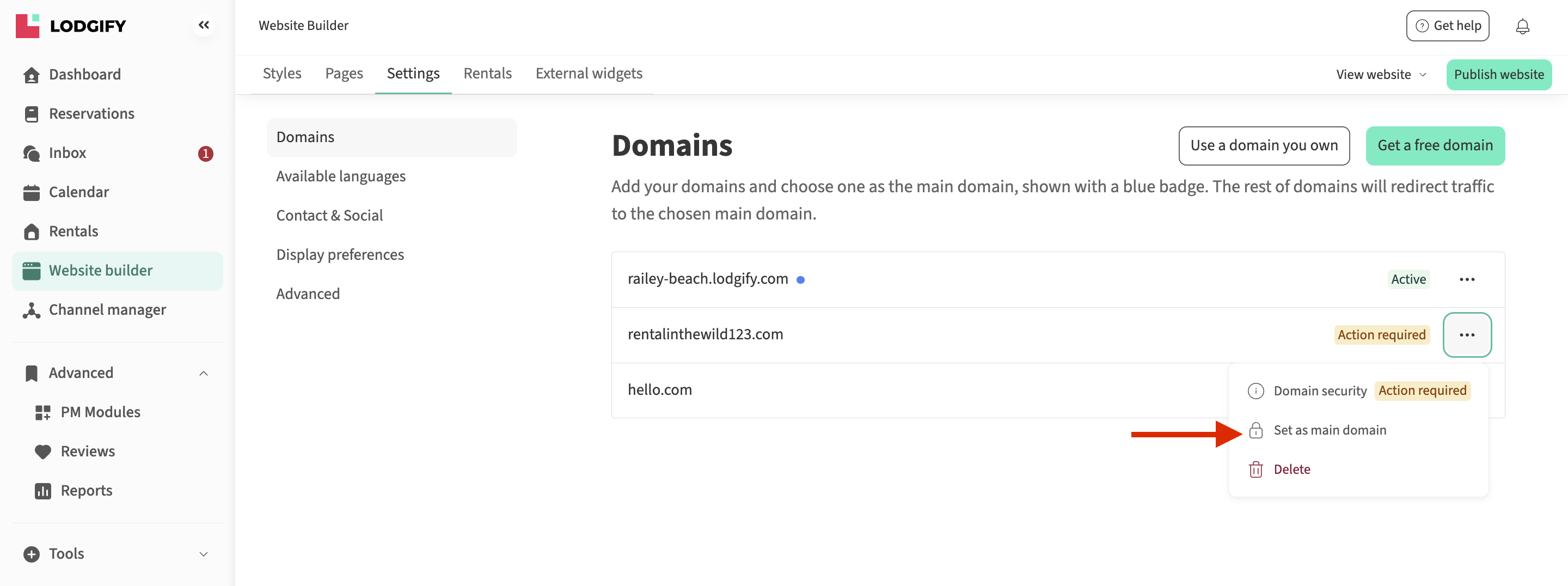Open the View website dropdown
Screen dimensions: 1568x586
pyautogui.click(x=1380, y=74)
